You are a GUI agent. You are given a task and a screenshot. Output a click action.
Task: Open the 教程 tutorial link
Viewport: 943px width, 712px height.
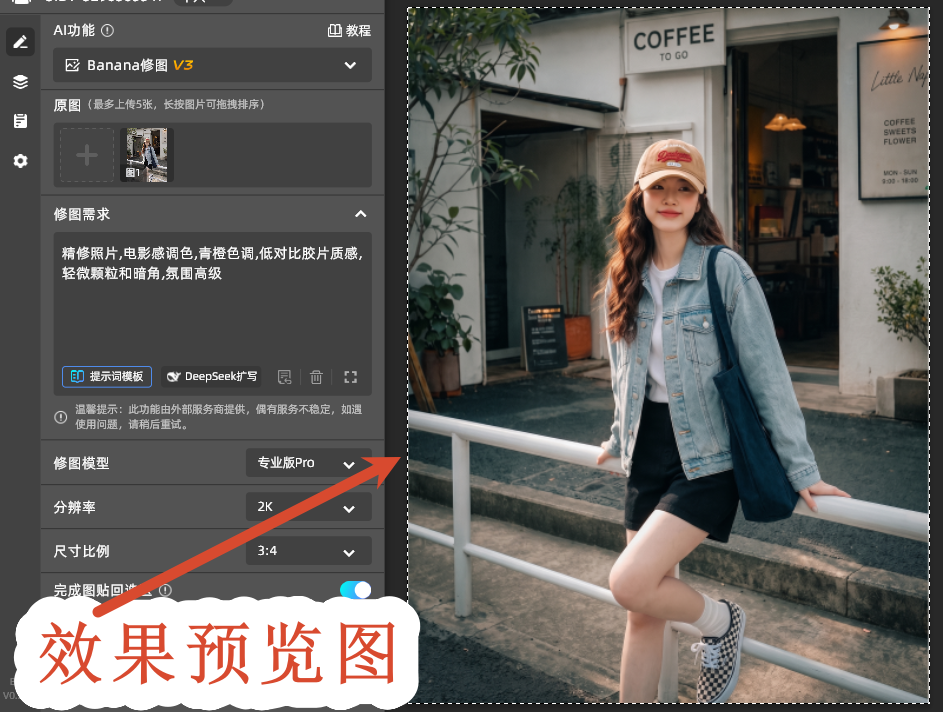click(x=349, y=30)
